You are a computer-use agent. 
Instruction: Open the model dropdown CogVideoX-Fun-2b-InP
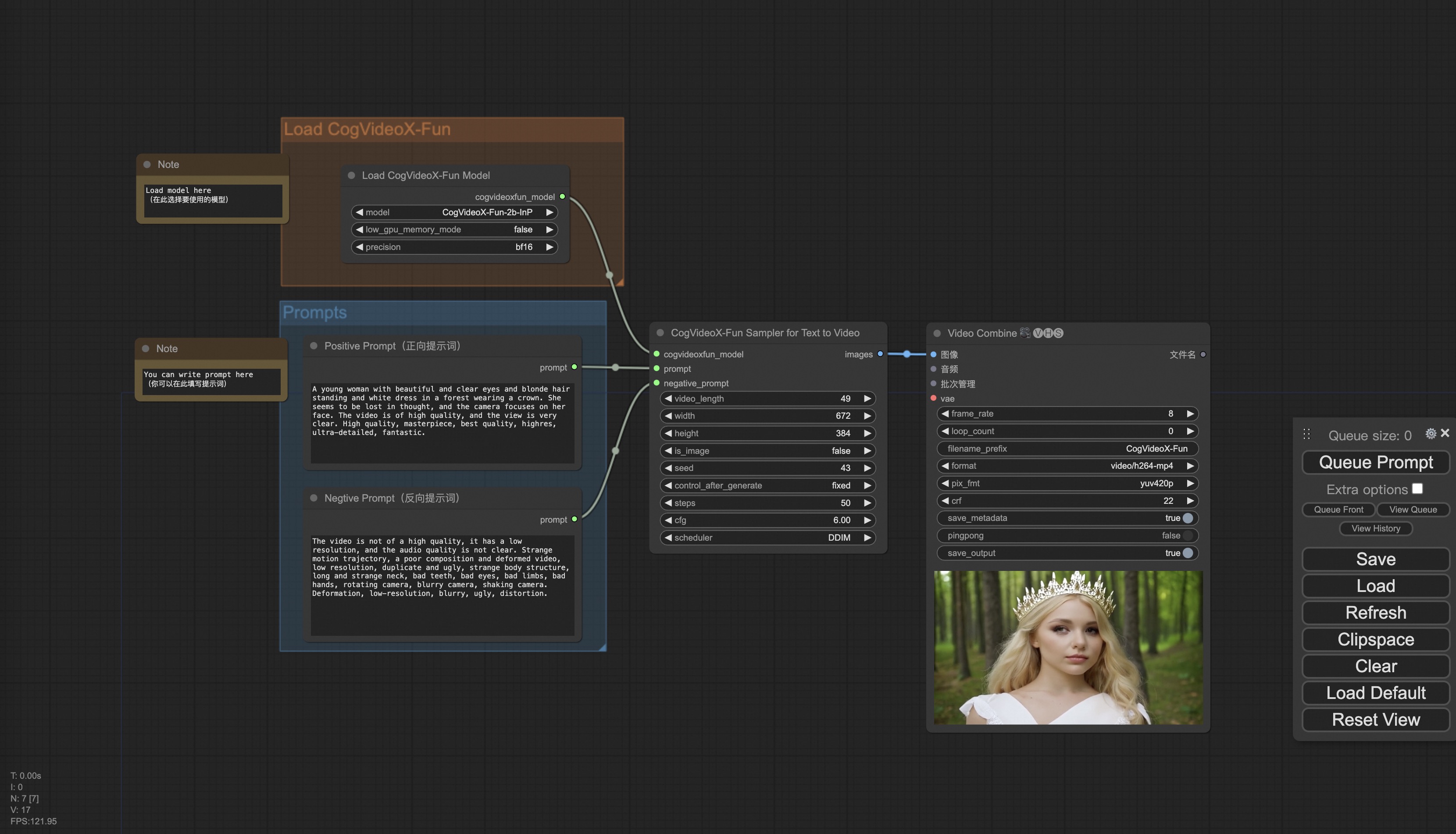point(454,212)
